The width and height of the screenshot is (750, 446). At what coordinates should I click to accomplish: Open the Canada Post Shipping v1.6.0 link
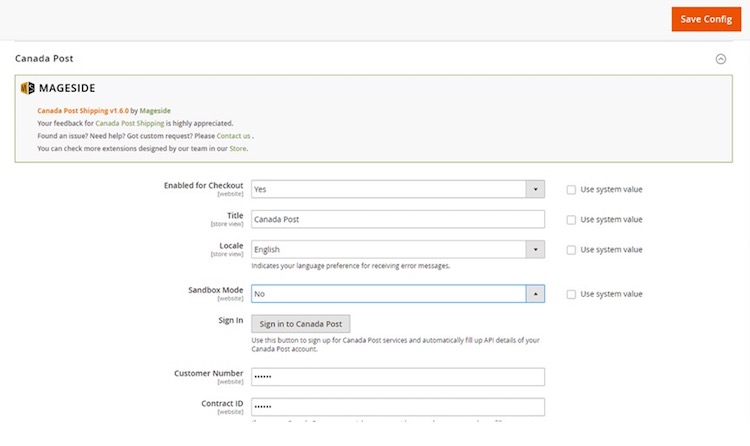click(x=83, y=111)
